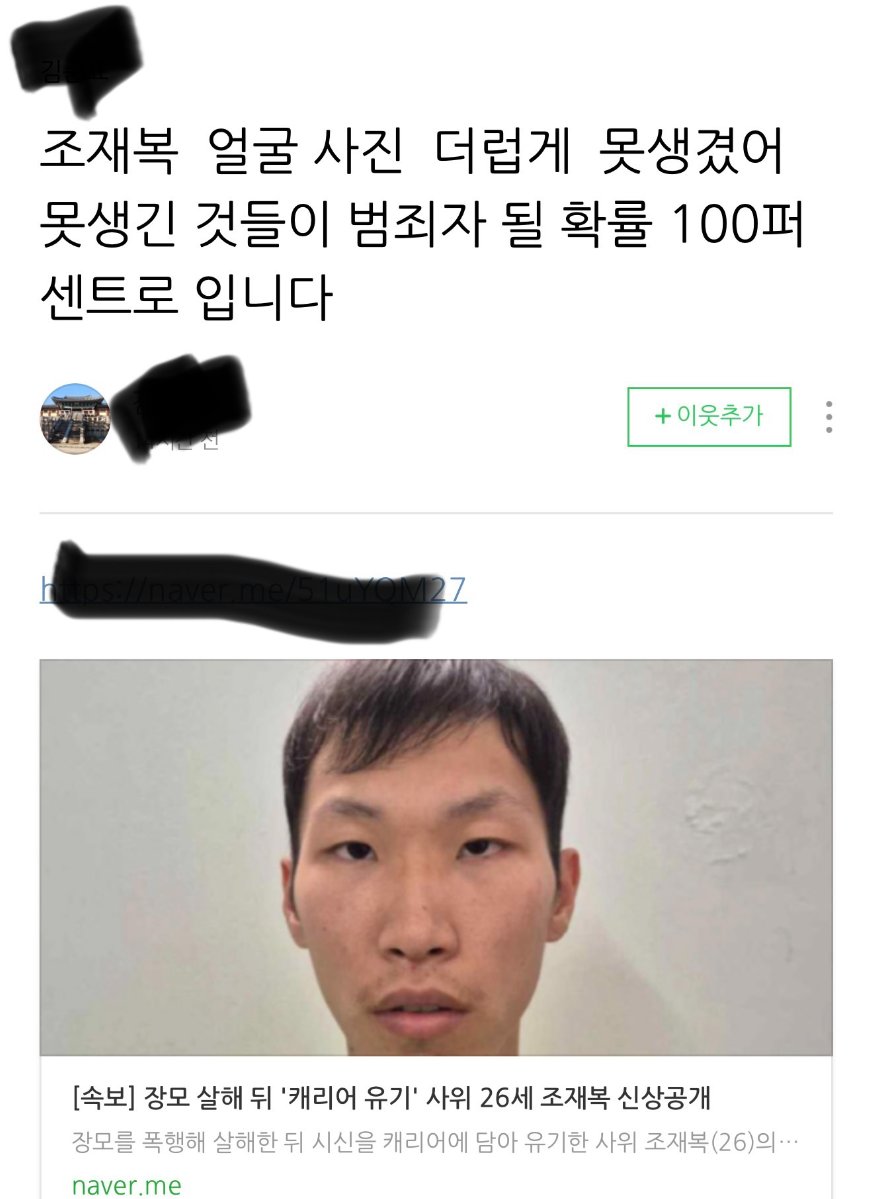Image resolution: width=873 pixels, height=1199 pixels.
Task: Tap the title line containing 100퍼
Action: [x=421, y=224]
